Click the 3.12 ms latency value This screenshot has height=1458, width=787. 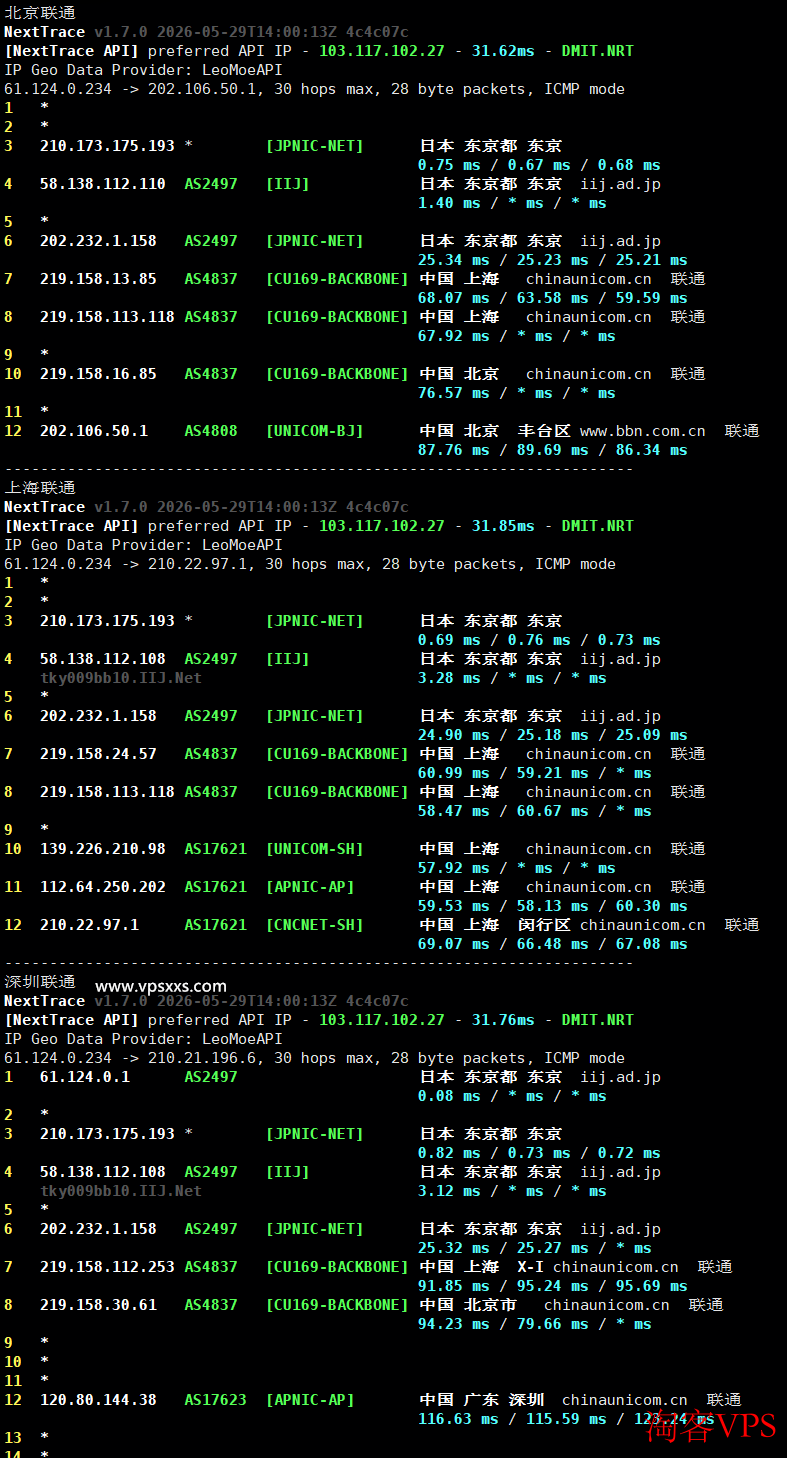tap(449, 1191)
